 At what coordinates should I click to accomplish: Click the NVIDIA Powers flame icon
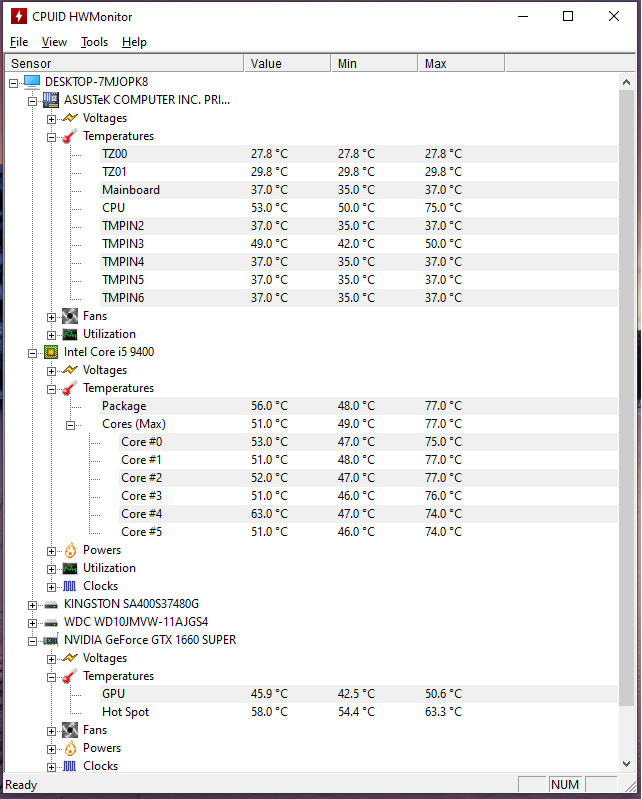pos(70,748)
